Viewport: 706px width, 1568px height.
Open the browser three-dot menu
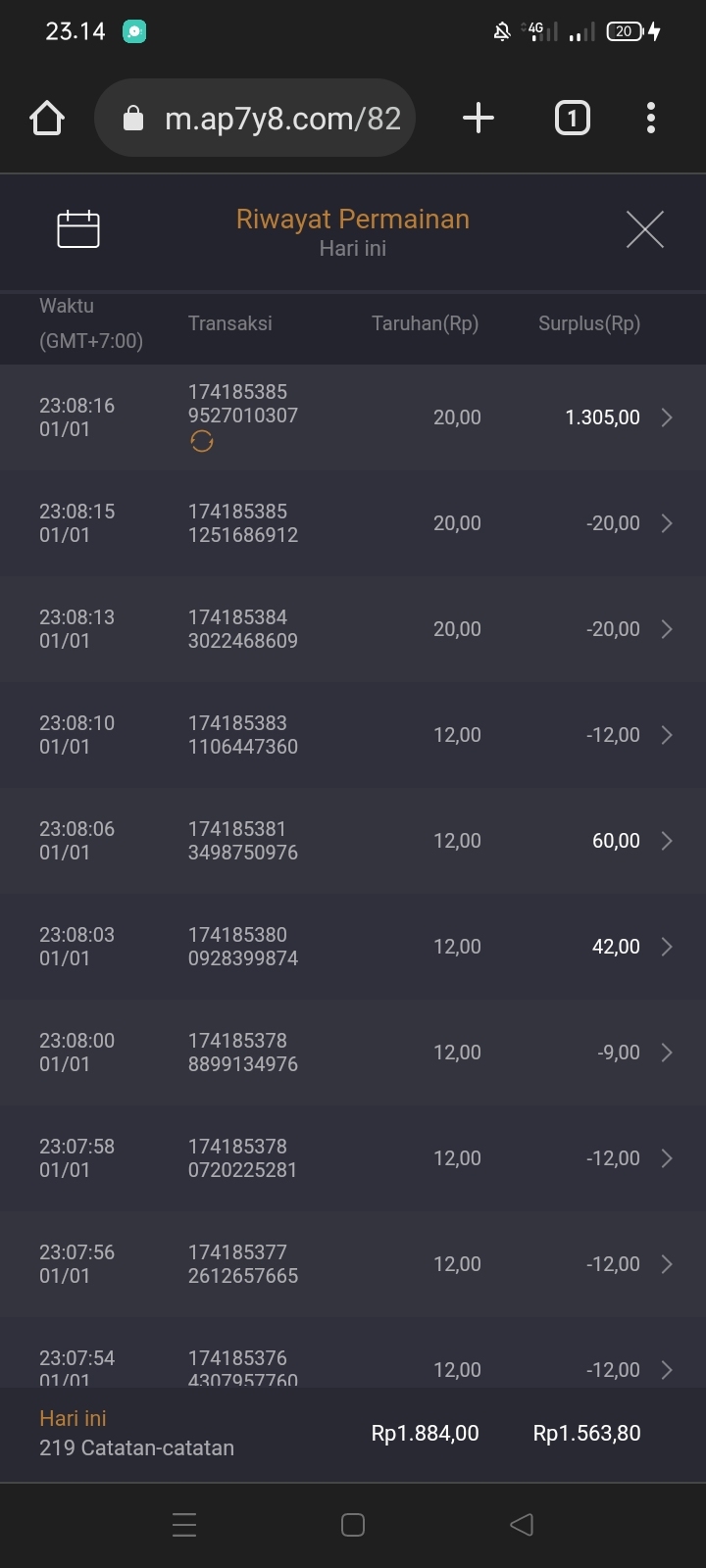coord(651,119)
